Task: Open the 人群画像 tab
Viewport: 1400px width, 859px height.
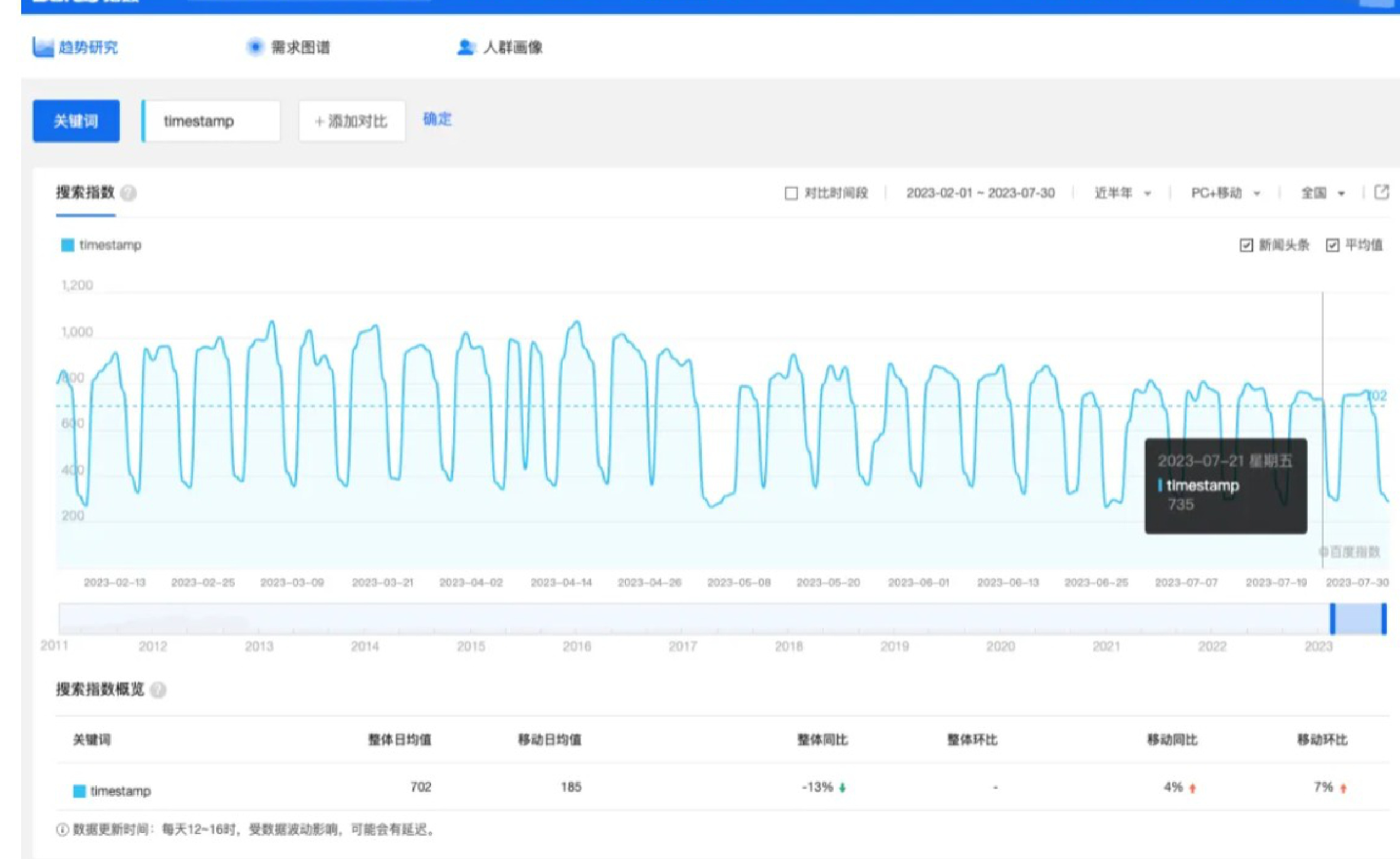Action: click(x=512, y=47)
